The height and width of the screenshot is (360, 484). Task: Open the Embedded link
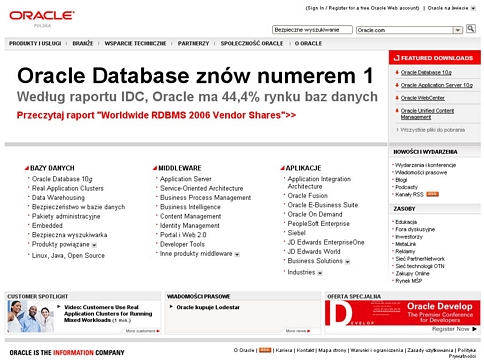pos(47,226)
